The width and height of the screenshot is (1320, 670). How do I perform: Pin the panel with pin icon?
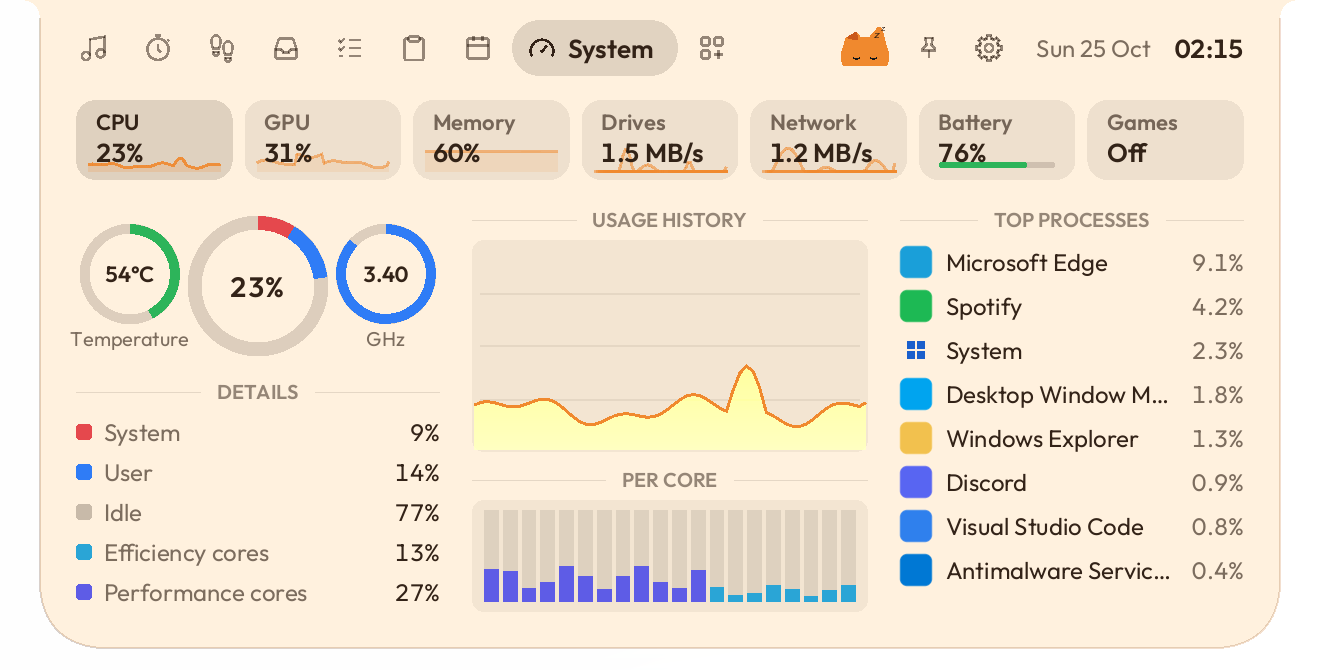(929, 48)
